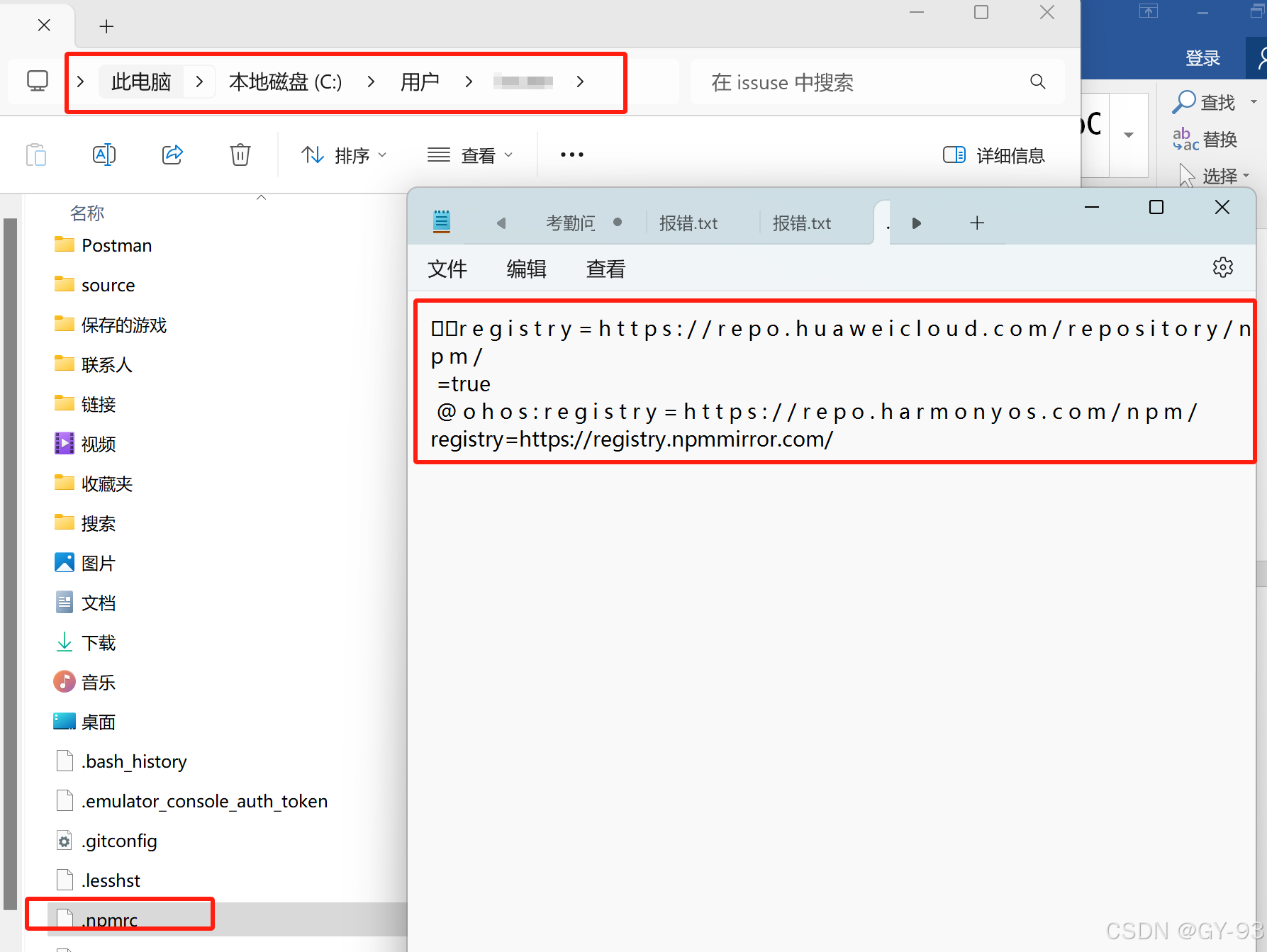Viewport: 1267px width, 952px height.
Task: Open the more options ellipsis in Explorer
Action: point(572,155)
